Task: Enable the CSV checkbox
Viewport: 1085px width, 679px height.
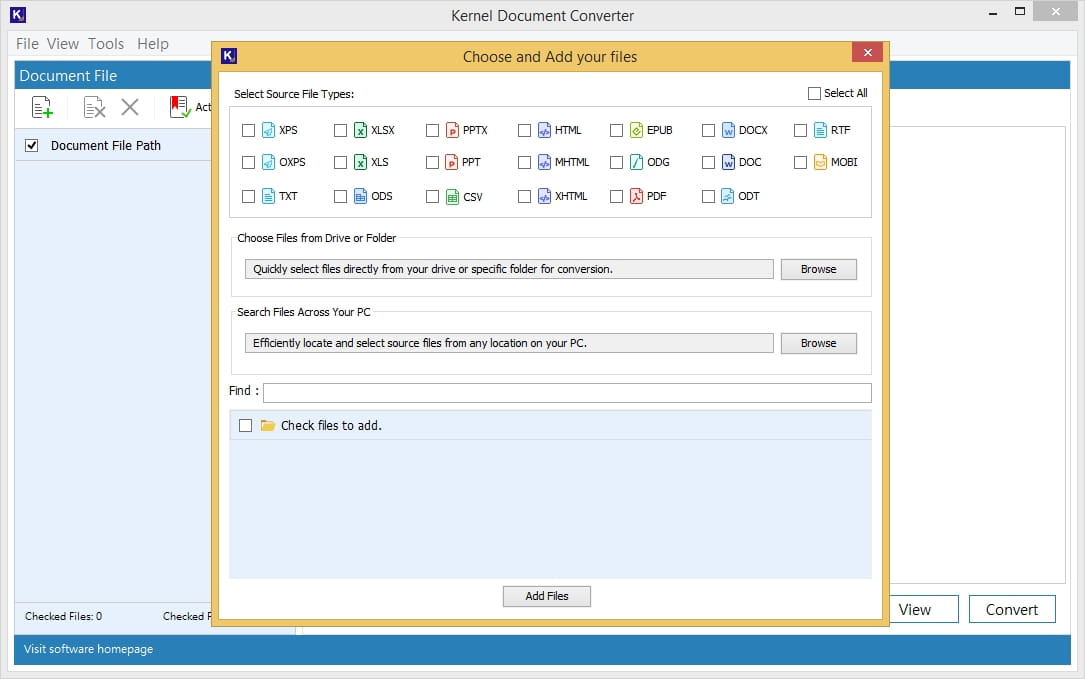Action: (432, 197)
